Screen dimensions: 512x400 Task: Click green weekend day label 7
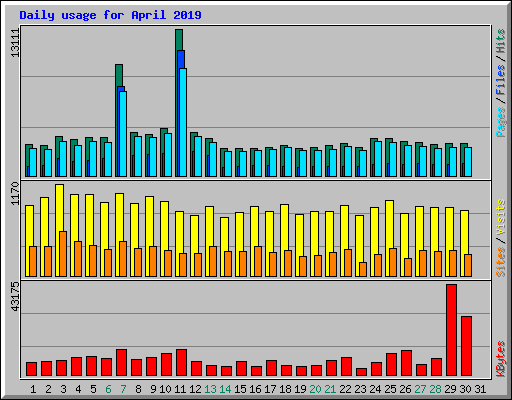pyautogui.click(x=123, y=389)
